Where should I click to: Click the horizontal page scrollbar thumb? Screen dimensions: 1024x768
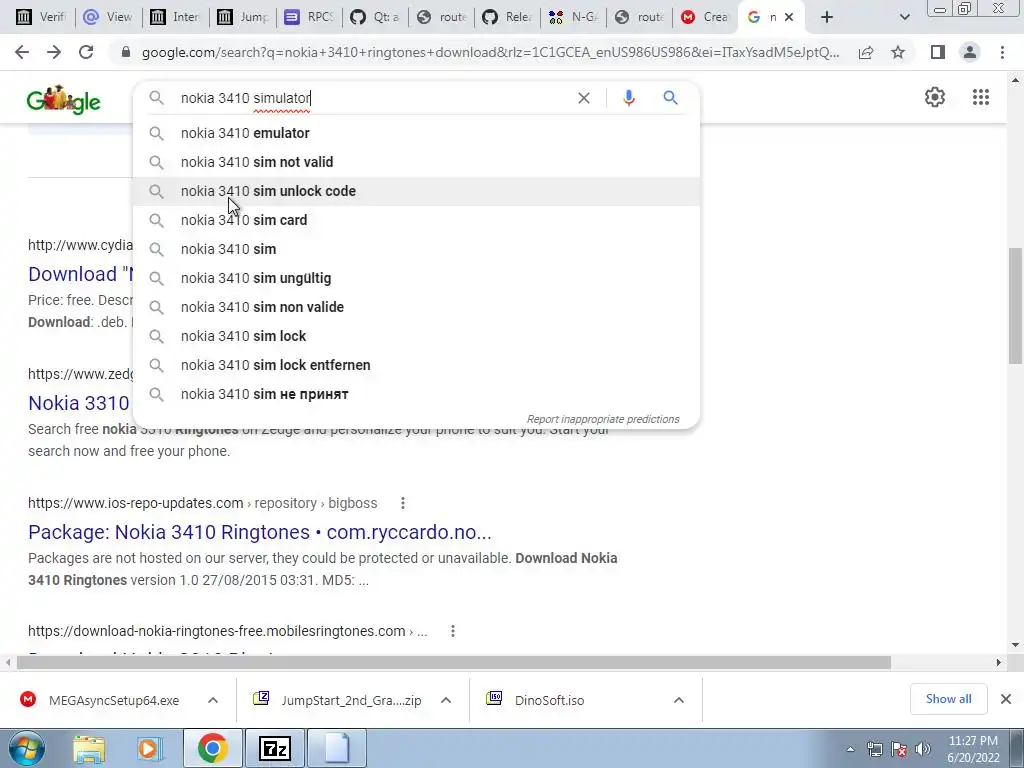pos(453,662)
